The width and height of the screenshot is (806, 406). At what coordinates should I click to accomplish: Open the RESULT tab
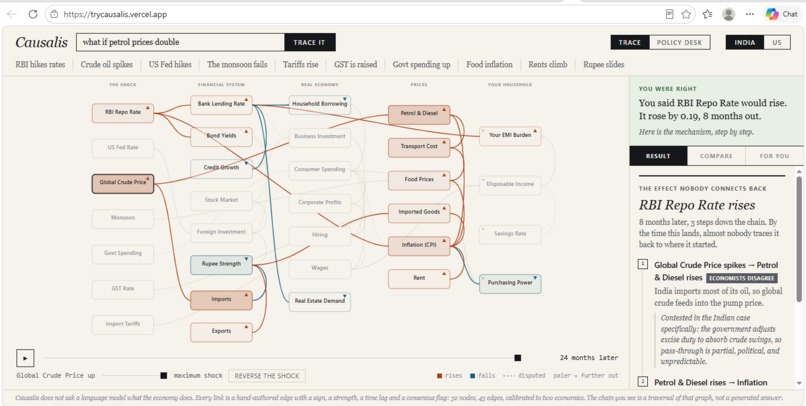pyautogui.click(x=658, y=156)
